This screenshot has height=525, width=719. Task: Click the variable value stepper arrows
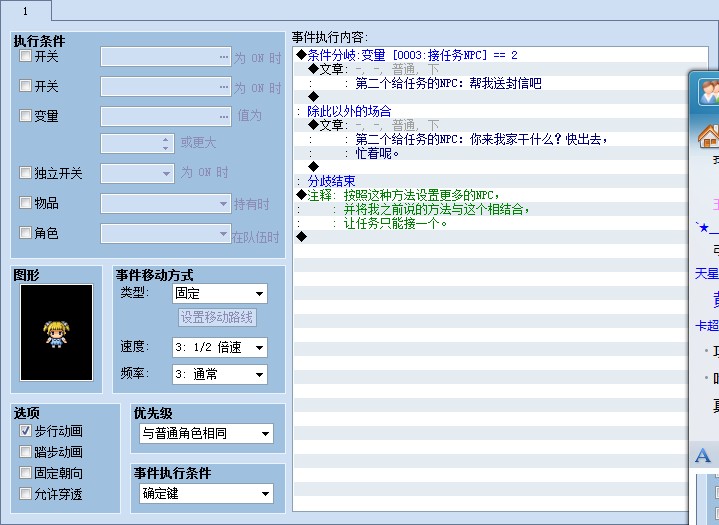point(166,144)
